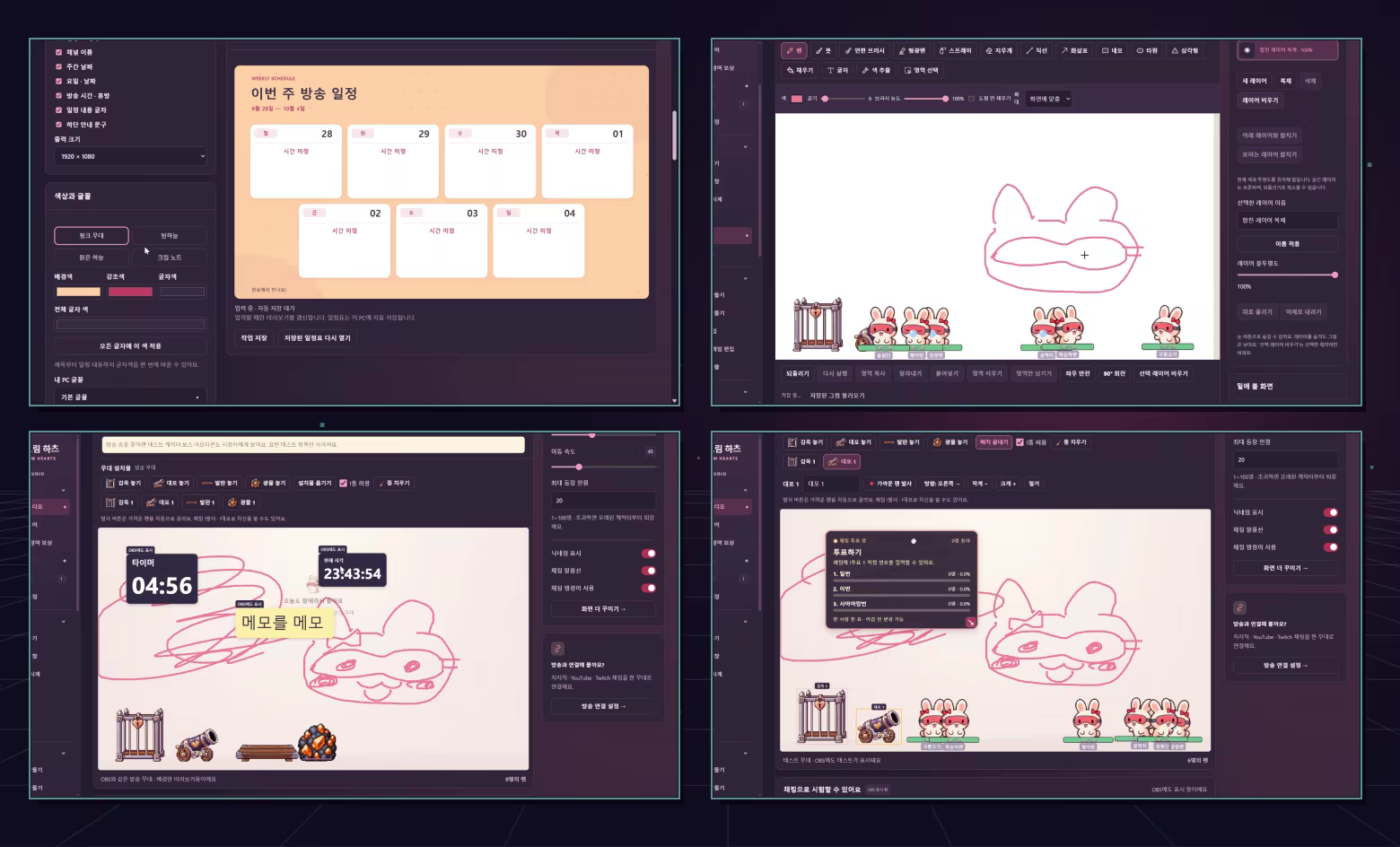The image size is (1400, 847).
Task: Click 감옥 놓기 in the bottom-left stage panel
Action: pos(124,483)
